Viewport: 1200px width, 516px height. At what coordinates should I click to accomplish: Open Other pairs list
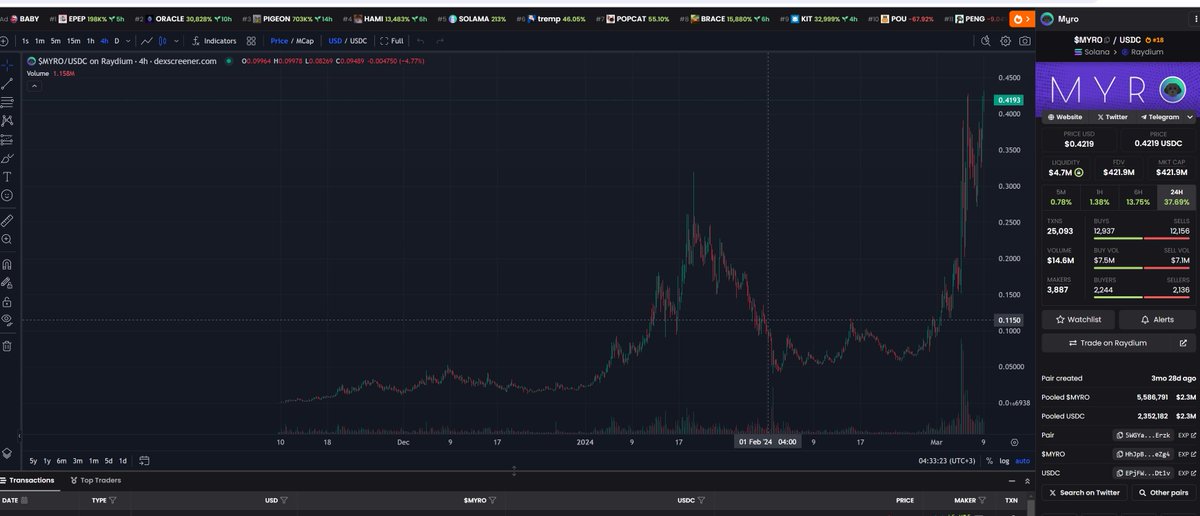[x=1162, y=493]
